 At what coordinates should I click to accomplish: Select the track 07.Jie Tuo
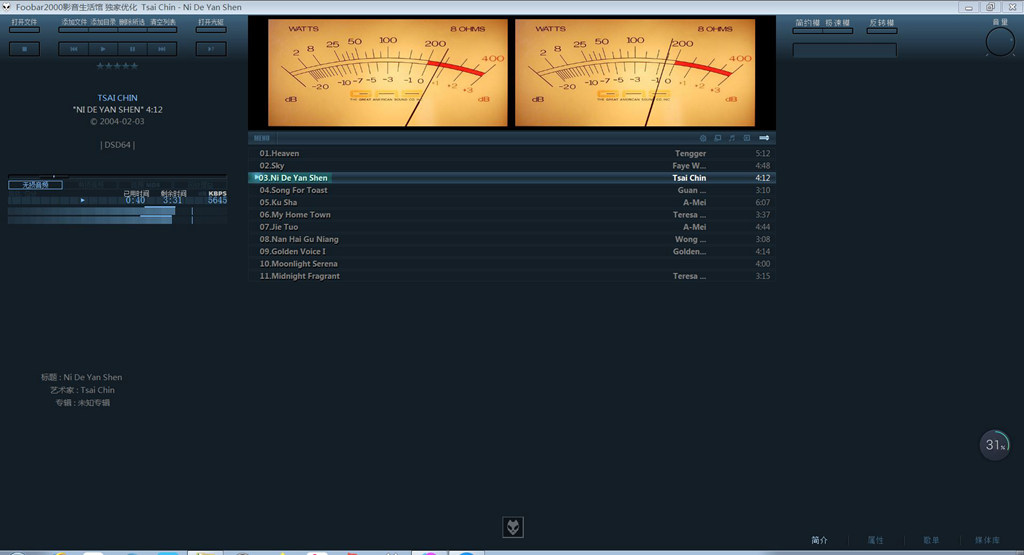coord(512,227)
